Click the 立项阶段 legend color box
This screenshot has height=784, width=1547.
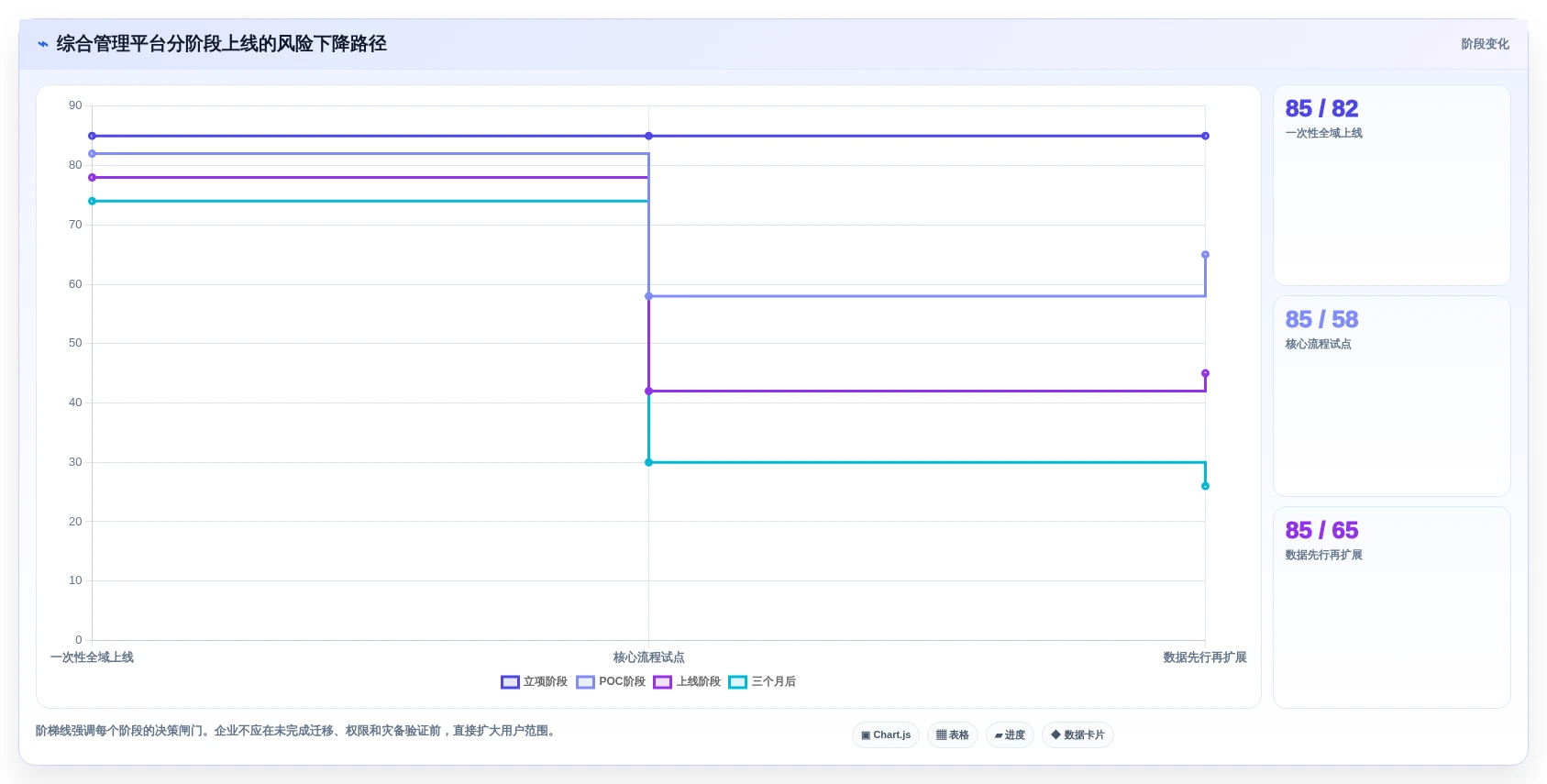[x=510, y=681]
